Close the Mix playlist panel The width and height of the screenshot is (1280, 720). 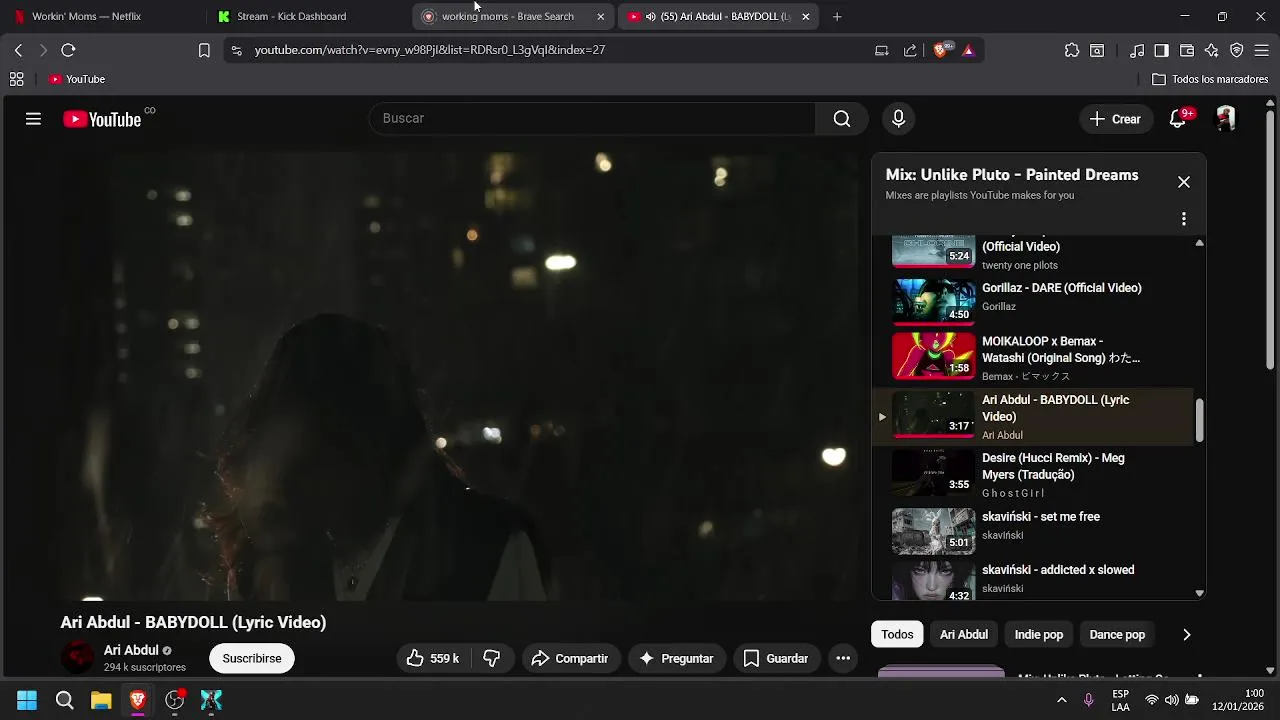[1184, 182]
